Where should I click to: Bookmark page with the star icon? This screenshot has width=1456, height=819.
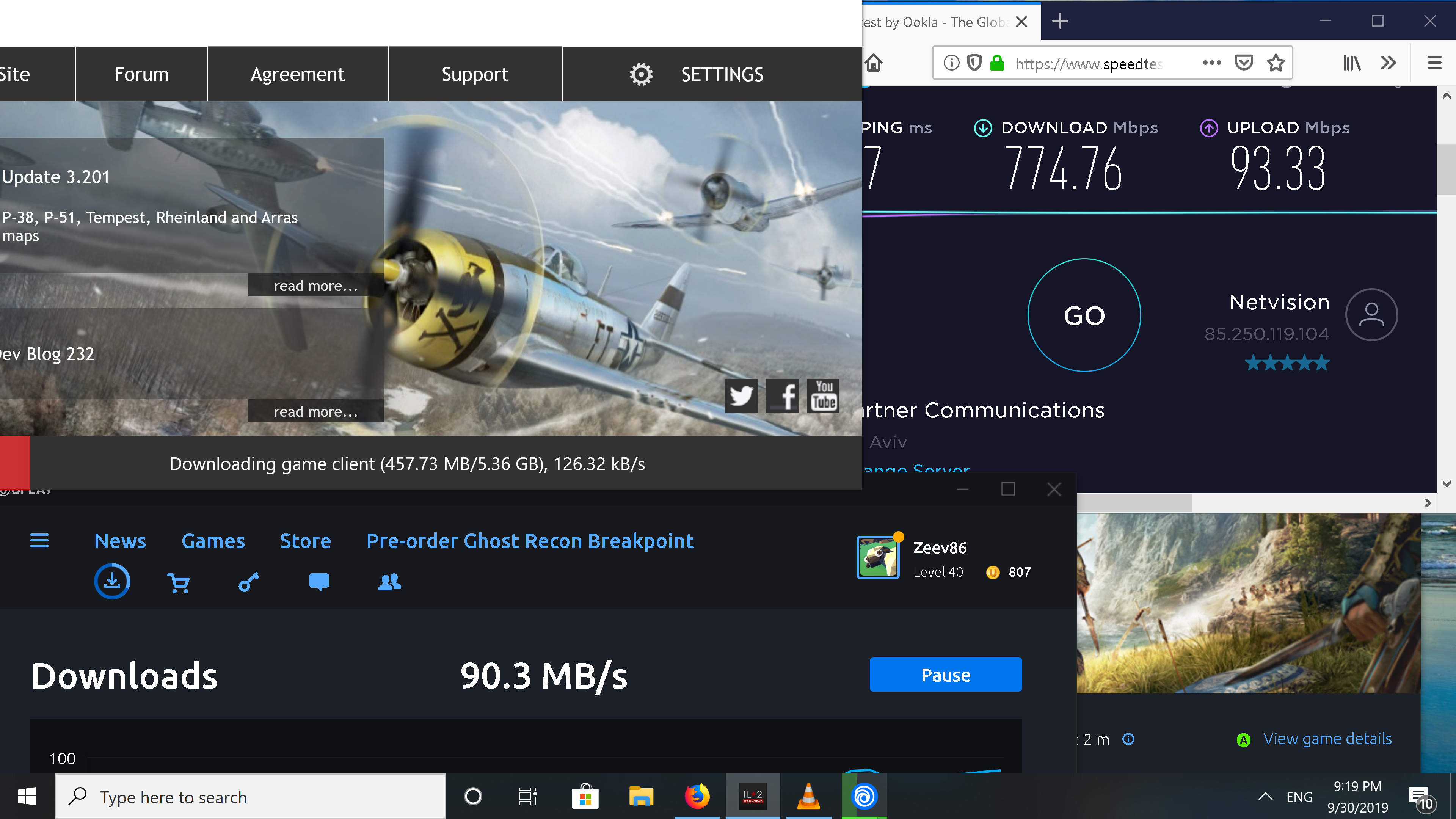1276,63
